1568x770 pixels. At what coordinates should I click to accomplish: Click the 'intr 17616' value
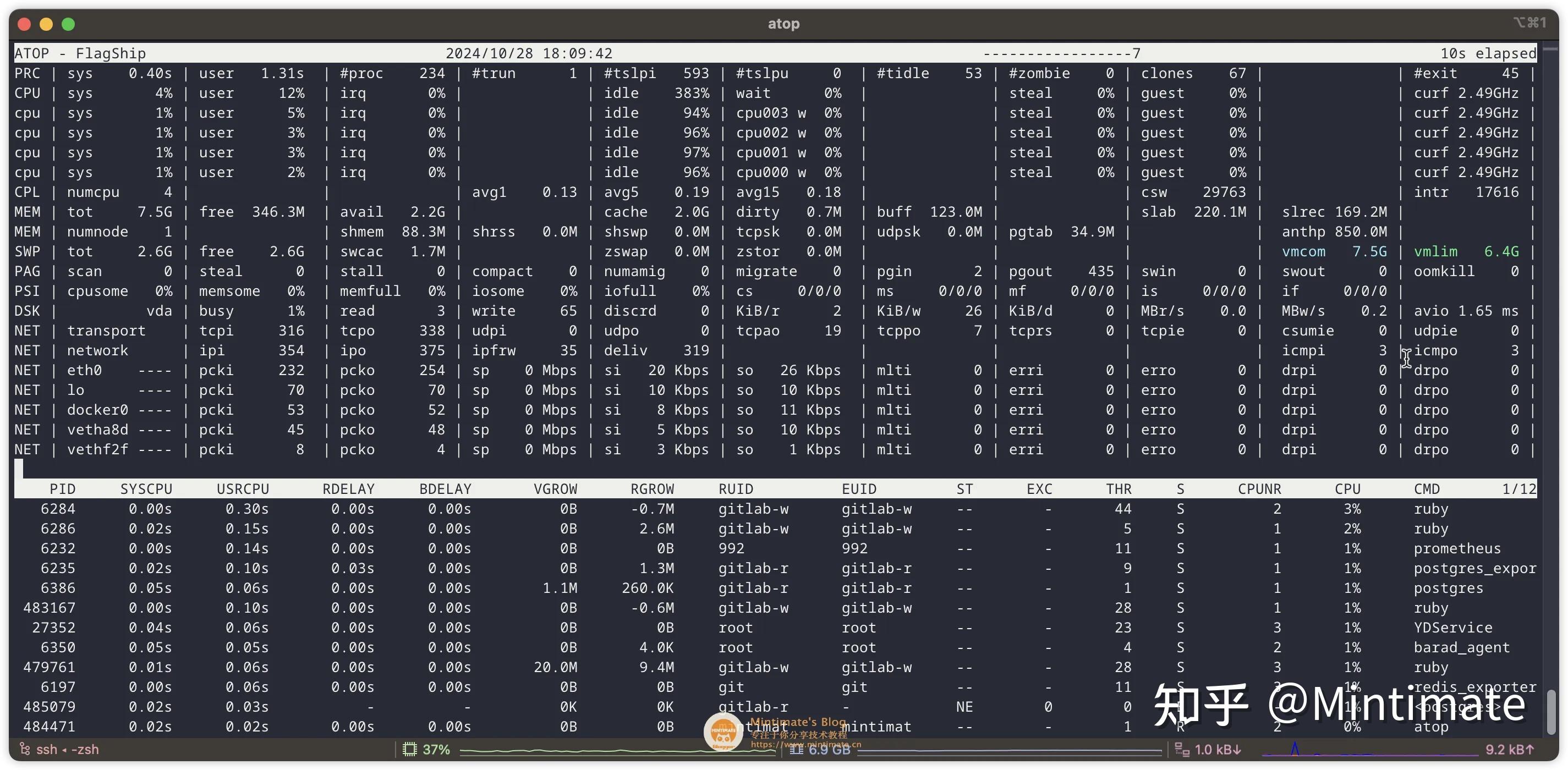[x=1466, y=193]
